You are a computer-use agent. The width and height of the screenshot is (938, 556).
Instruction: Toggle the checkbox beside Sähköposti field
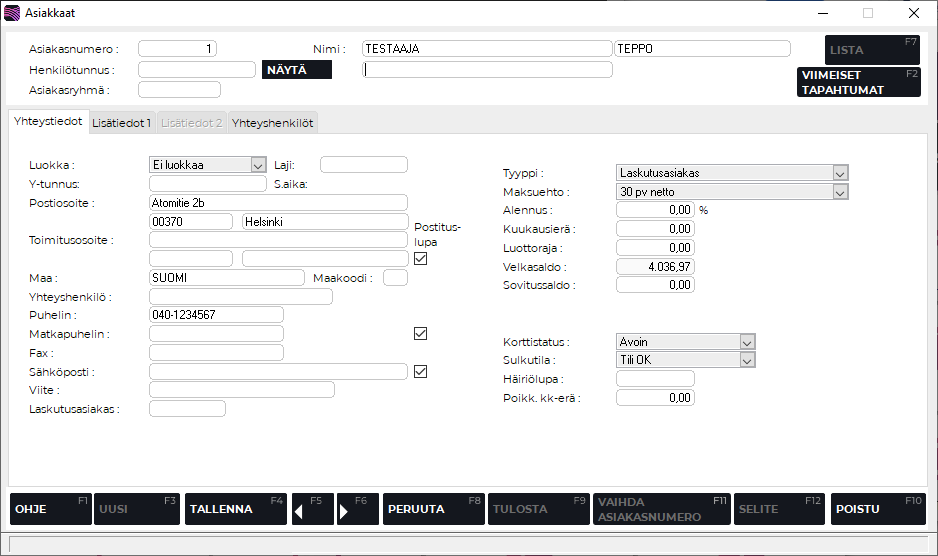421,371
